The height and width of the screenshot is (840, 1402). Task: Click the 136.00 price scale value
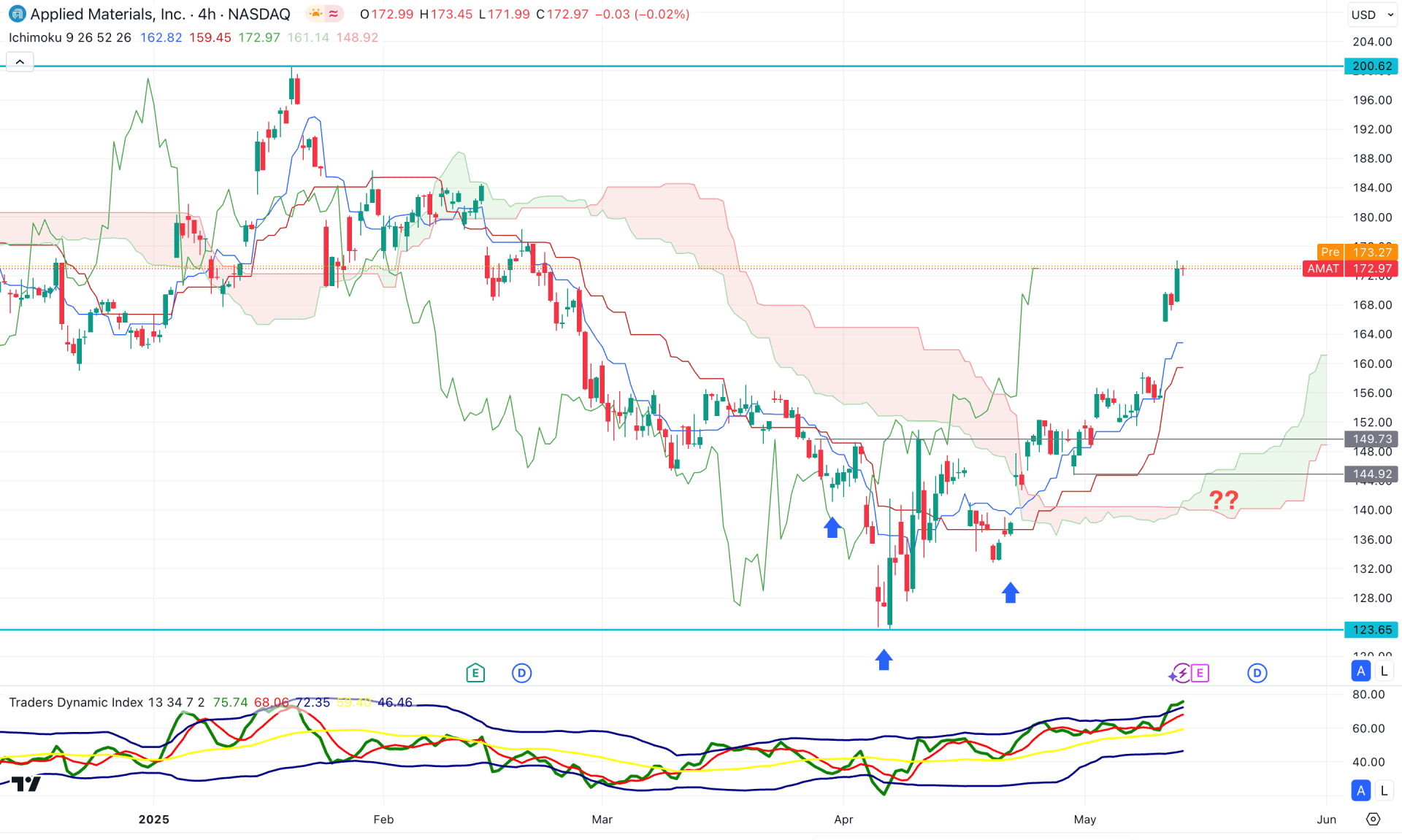click(1372, 539)
